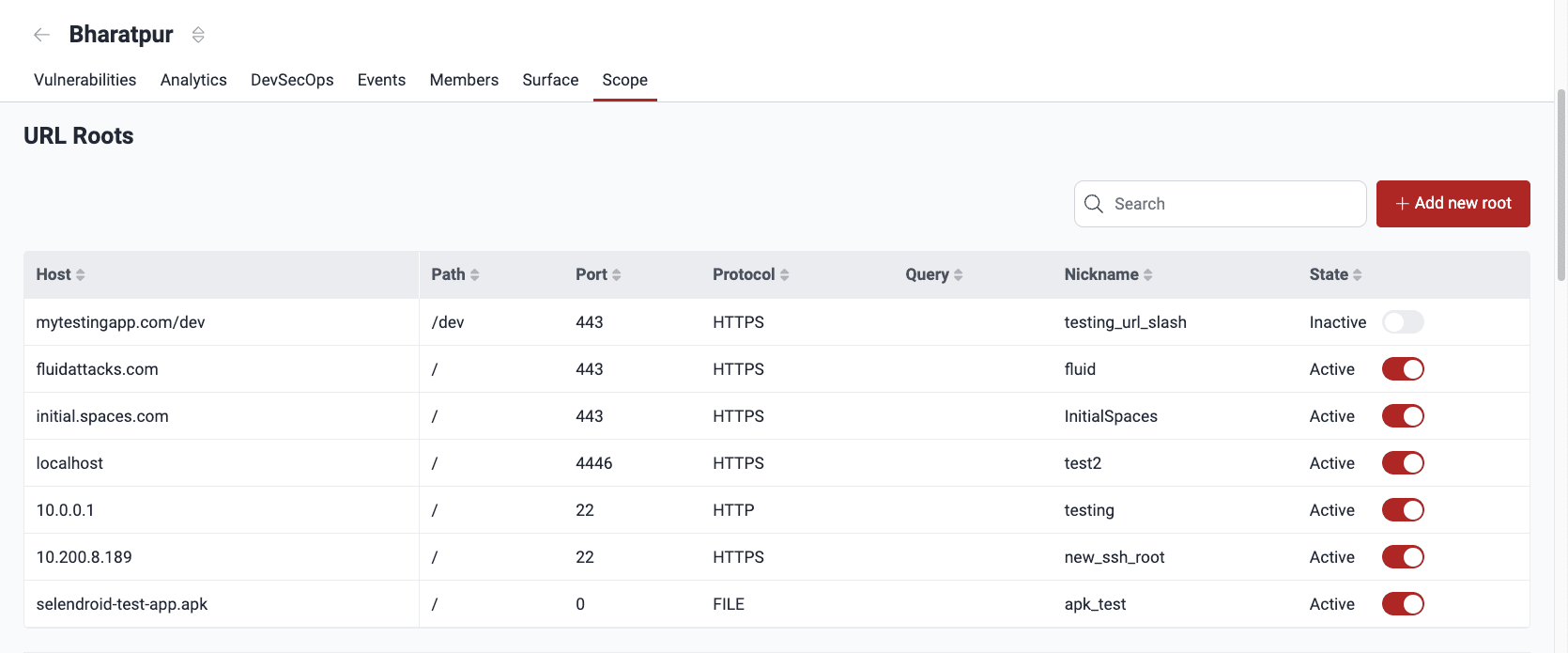This screenshot has width=1568, height=653.
Task: Click the Bharatpur group title
Action: coord(121,35)
